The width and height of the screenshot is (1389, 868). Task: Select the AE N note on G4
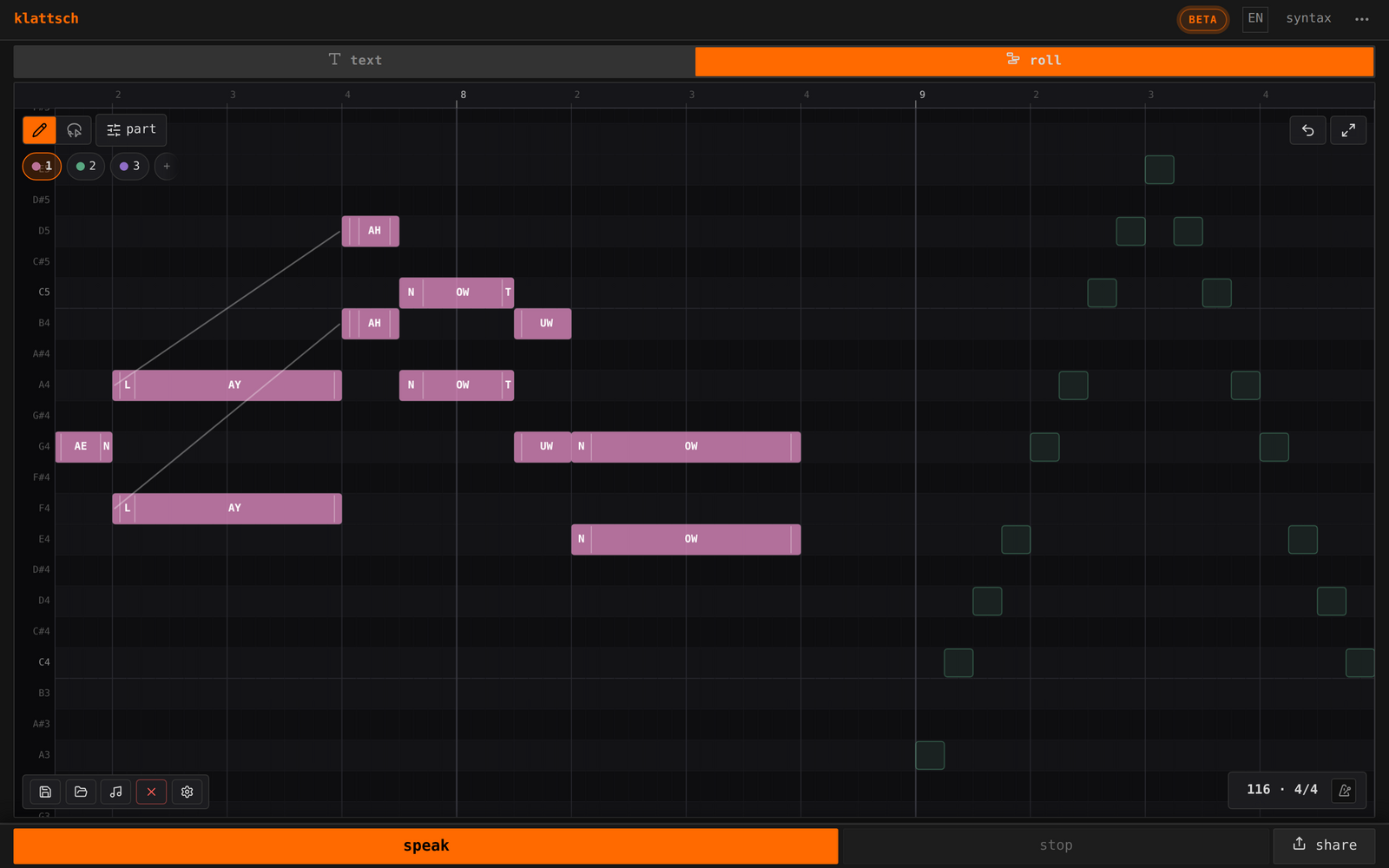tap(83, 447)
